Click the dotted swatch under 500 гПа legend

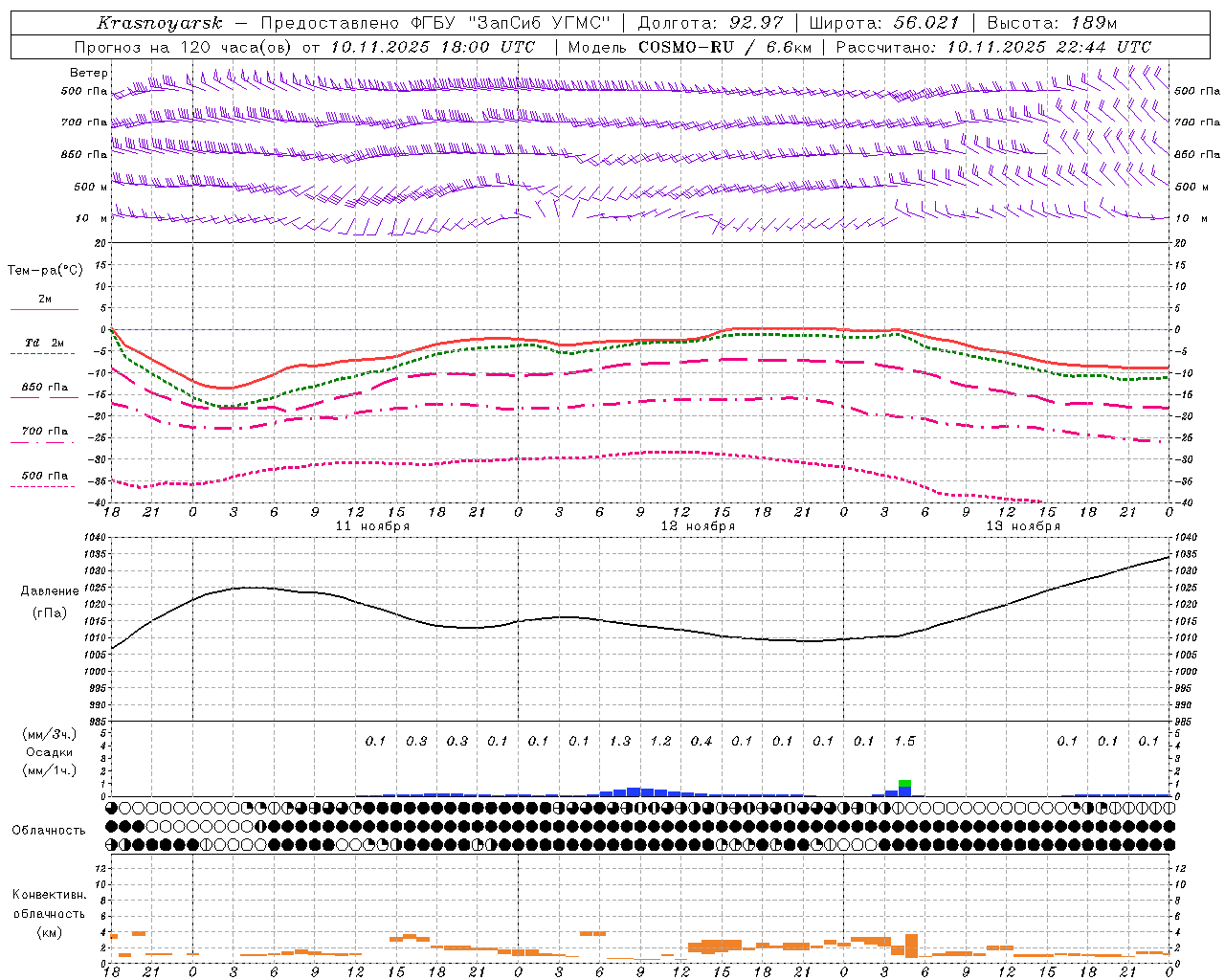[43, 486]
